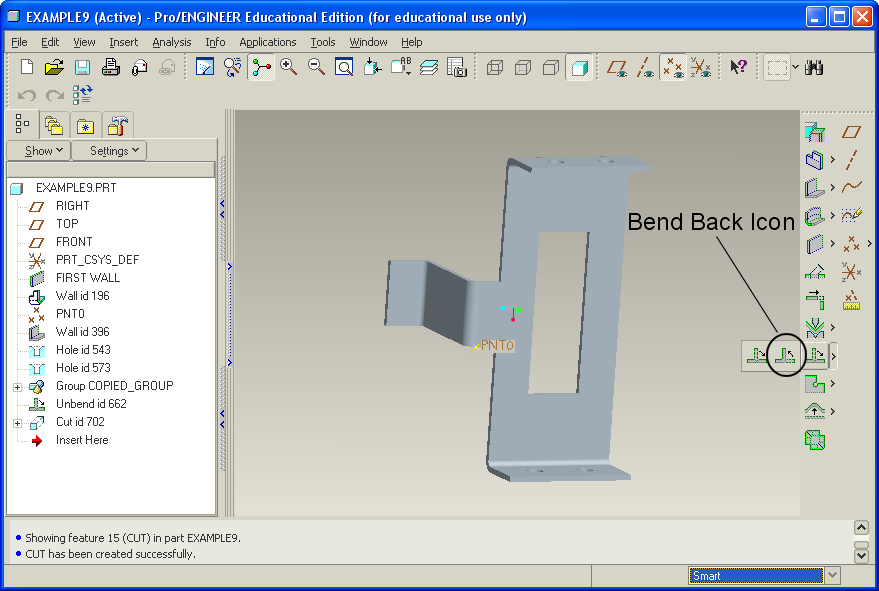
Task: Select the Shading display mode icon
Action: [x=578, y=68]
